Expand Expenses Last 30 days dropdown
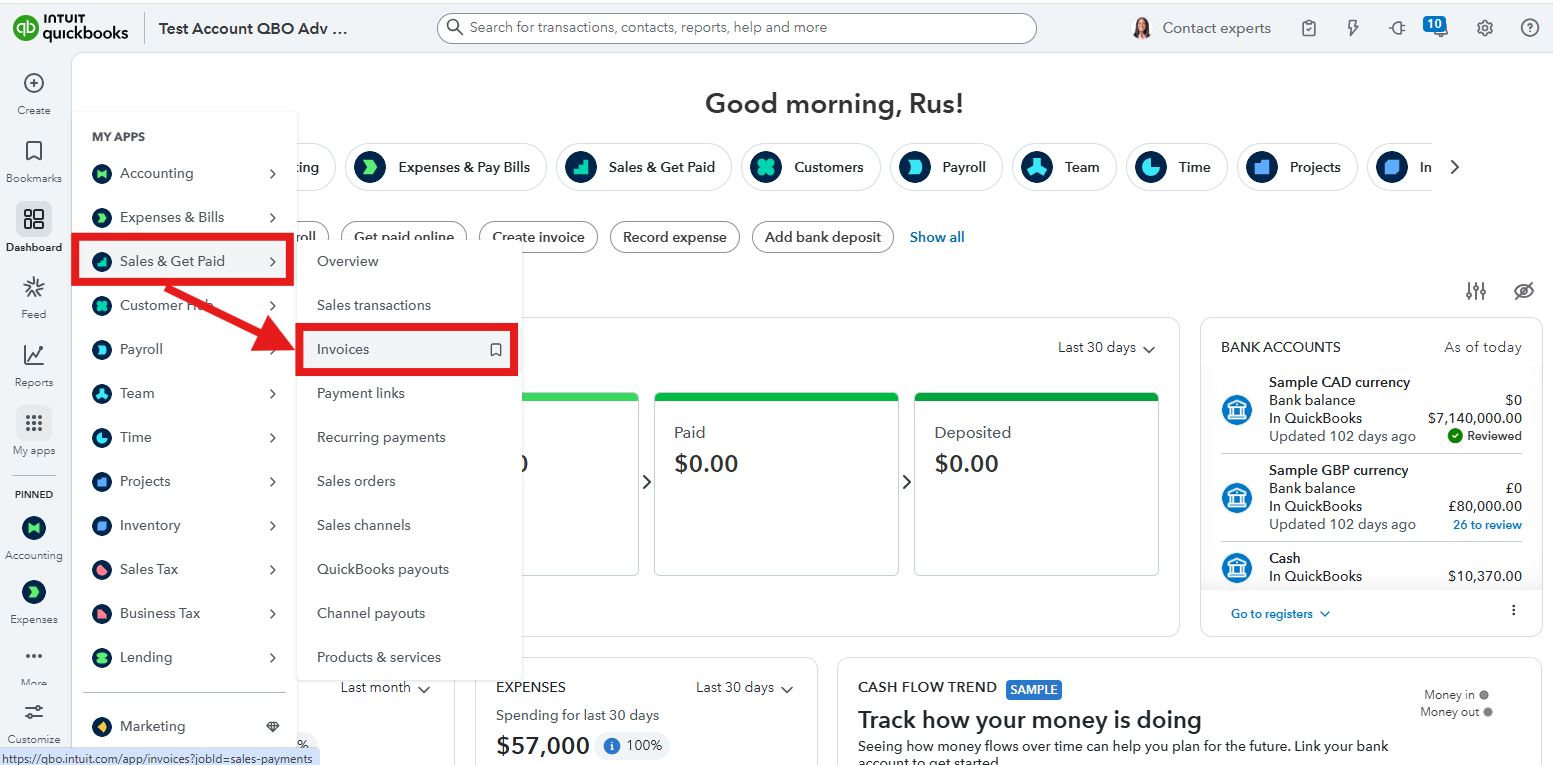Screen dimensions: 1553x765 click(x=744, y=688)
